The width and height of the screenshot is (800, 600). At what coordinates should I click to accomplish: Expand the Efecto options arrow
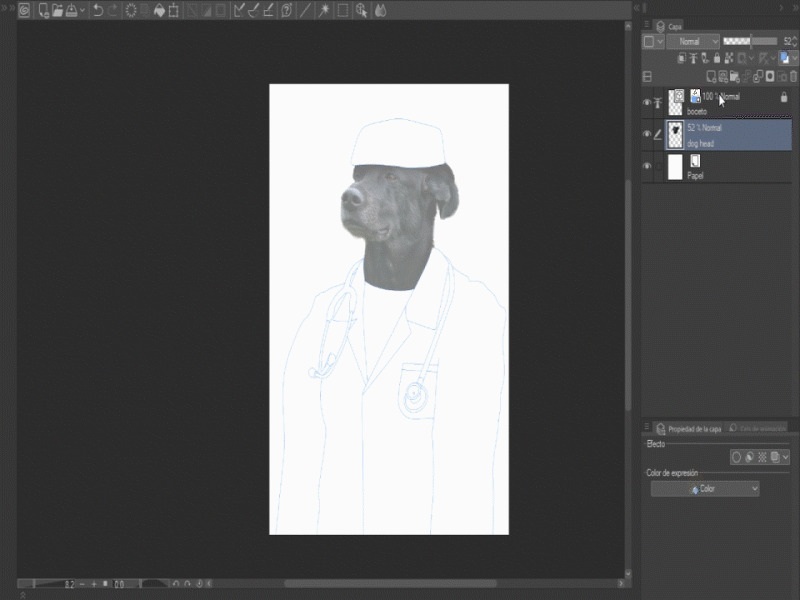(785, 457)
